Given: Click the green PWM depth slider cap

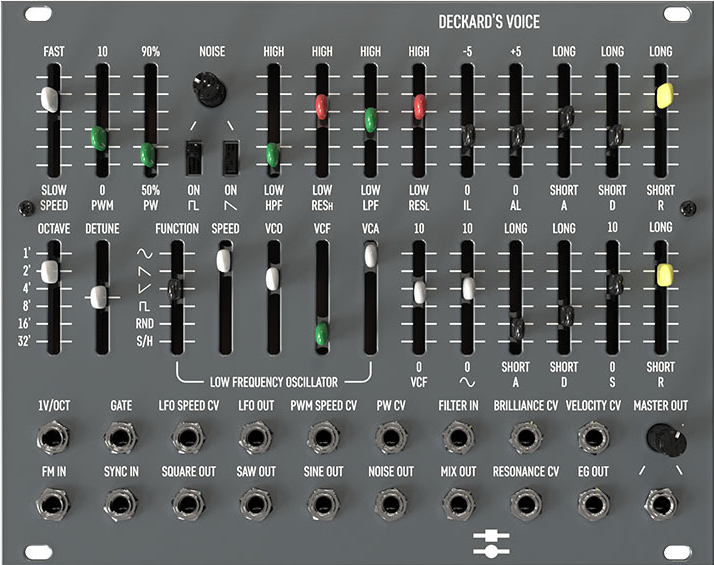Looking at the screenshot, I should click(x=98, y=138).
